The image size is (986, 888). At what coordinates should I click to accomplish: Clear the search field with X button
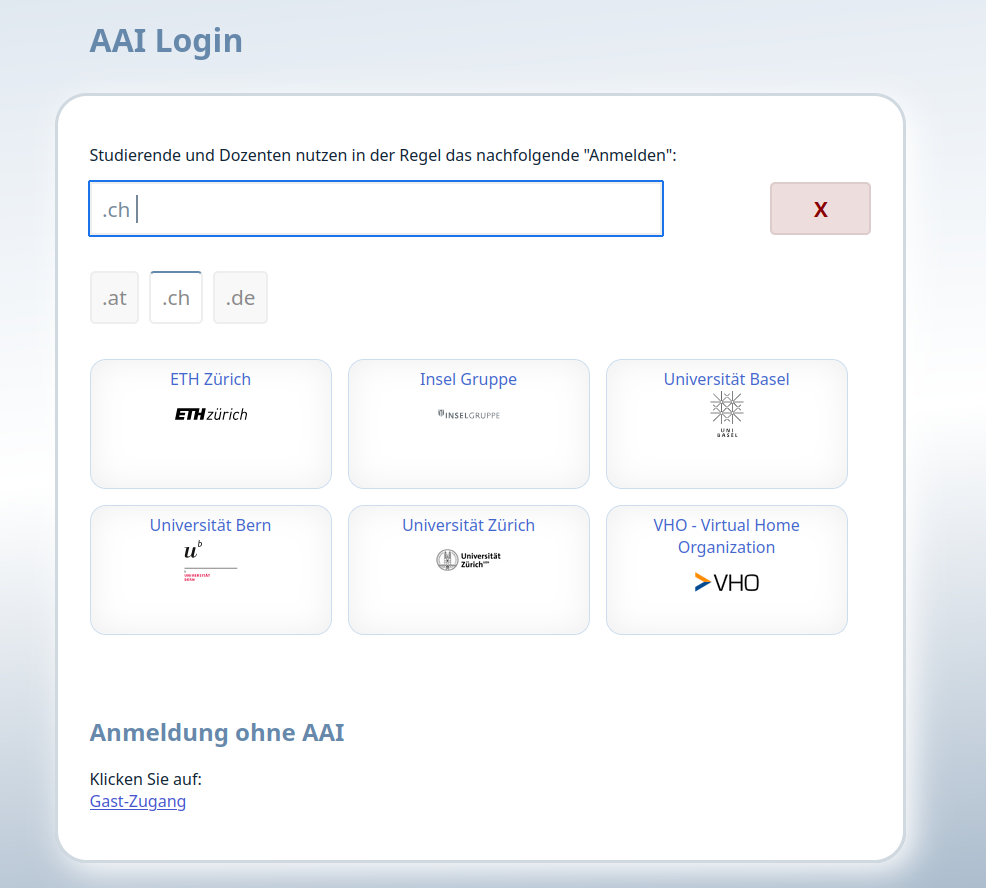click(x=821, y=209)
